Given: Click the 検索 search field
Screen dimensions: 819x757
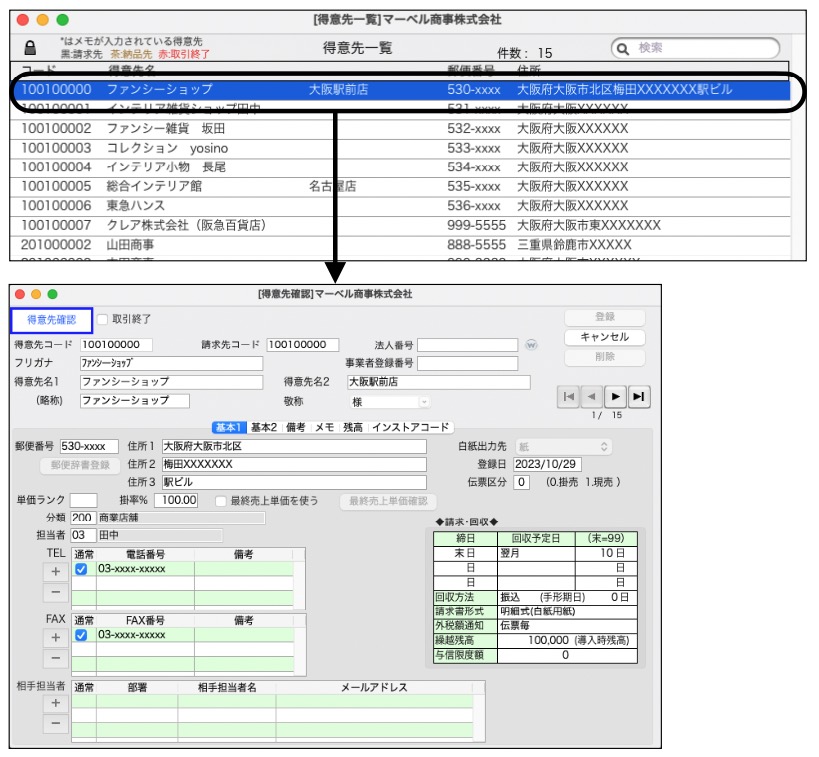Looking at the screenshot, I should [695, 48].
